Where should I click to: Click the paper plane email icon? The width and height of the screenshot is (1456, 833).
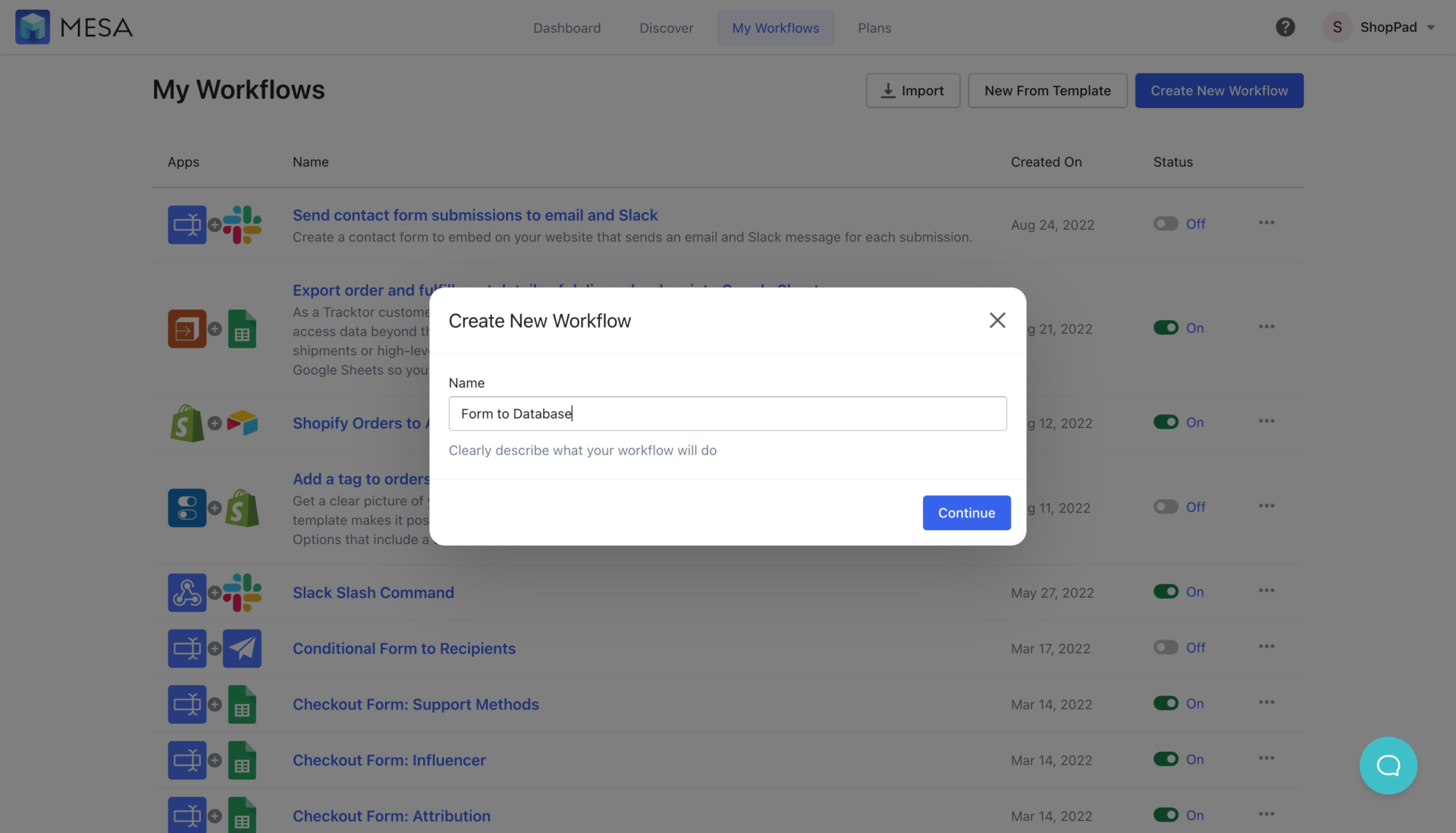[x=242, y=649]
